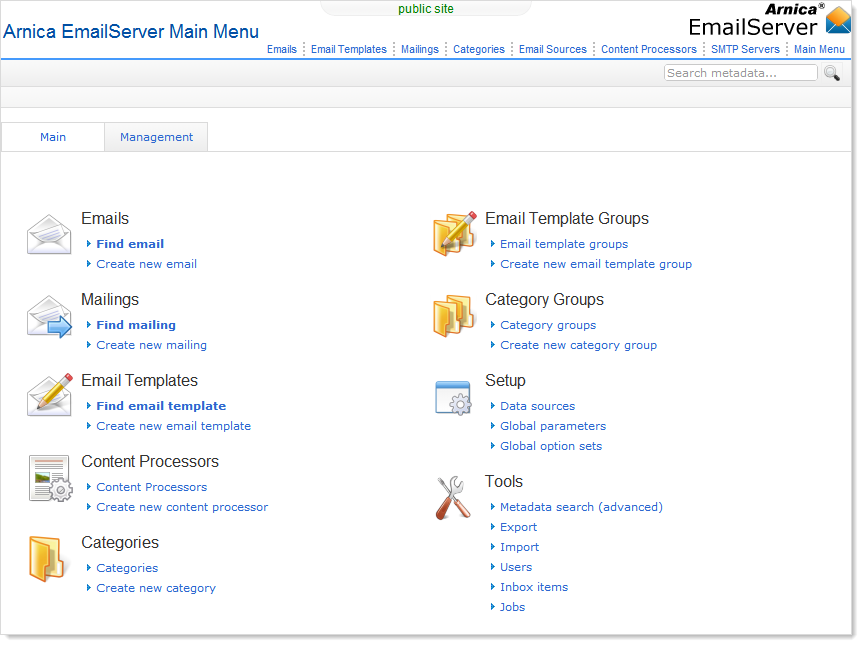The image size is (862, 645).
Task: Focus the Search metadata input field
Action: 740,73
